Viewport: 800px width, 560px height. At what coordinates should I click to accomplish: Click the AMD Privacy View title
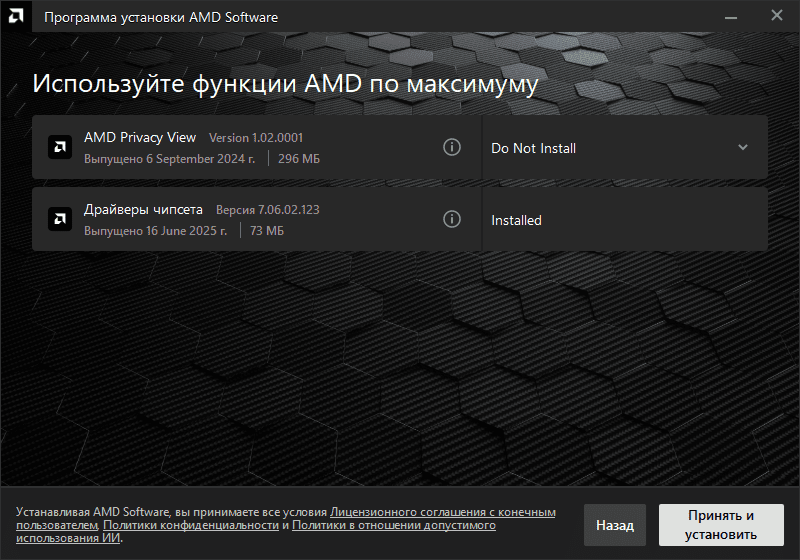pos(140,137)
